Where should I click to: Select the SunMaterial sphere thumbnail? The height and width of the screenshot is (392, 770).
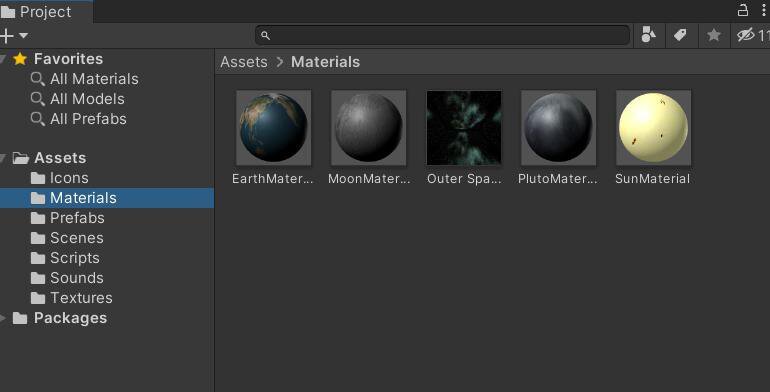(x=654, y=128)
